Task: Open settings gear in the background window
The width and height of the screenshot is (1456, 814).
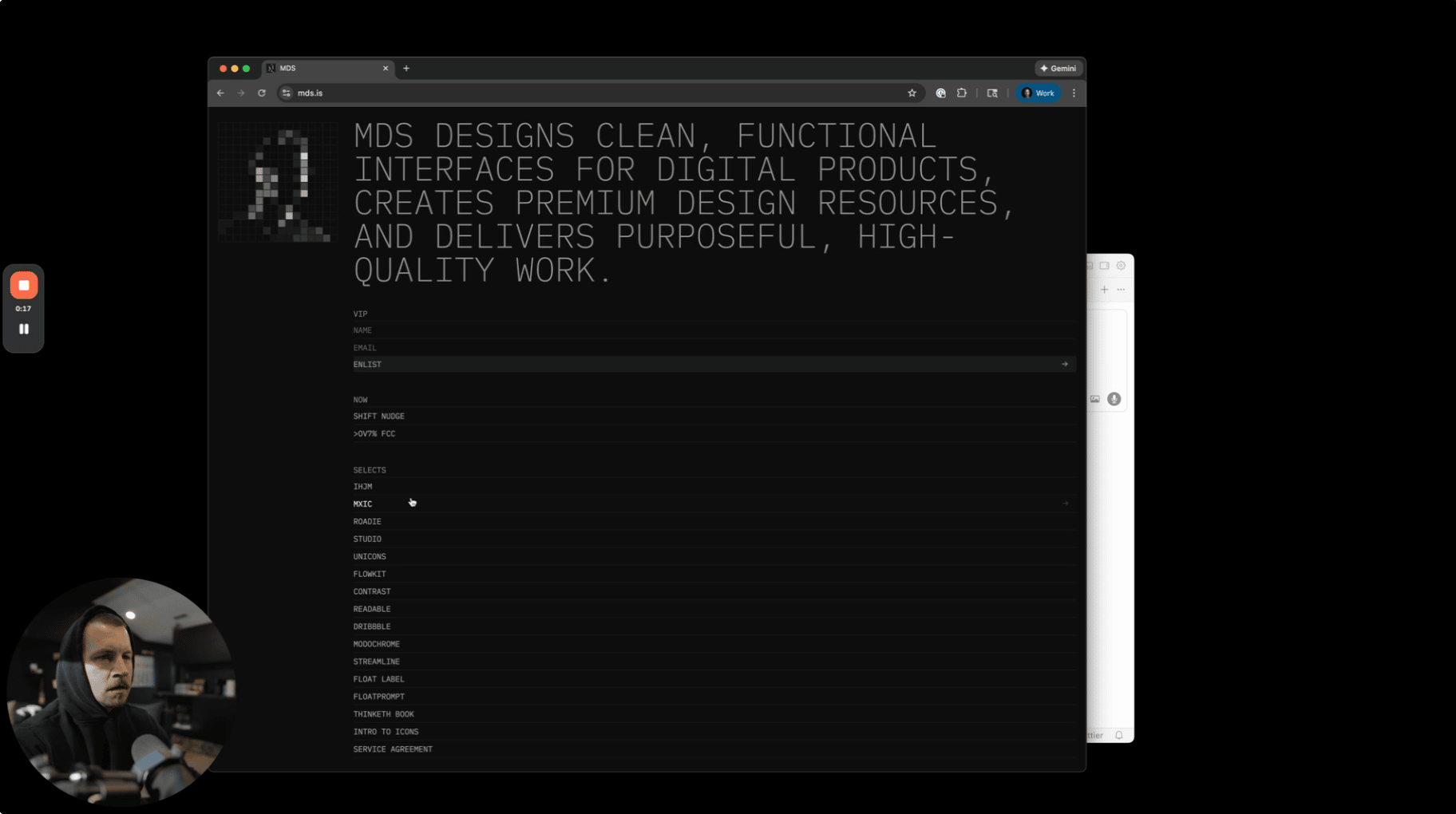Action: [x=1121, y=266]
